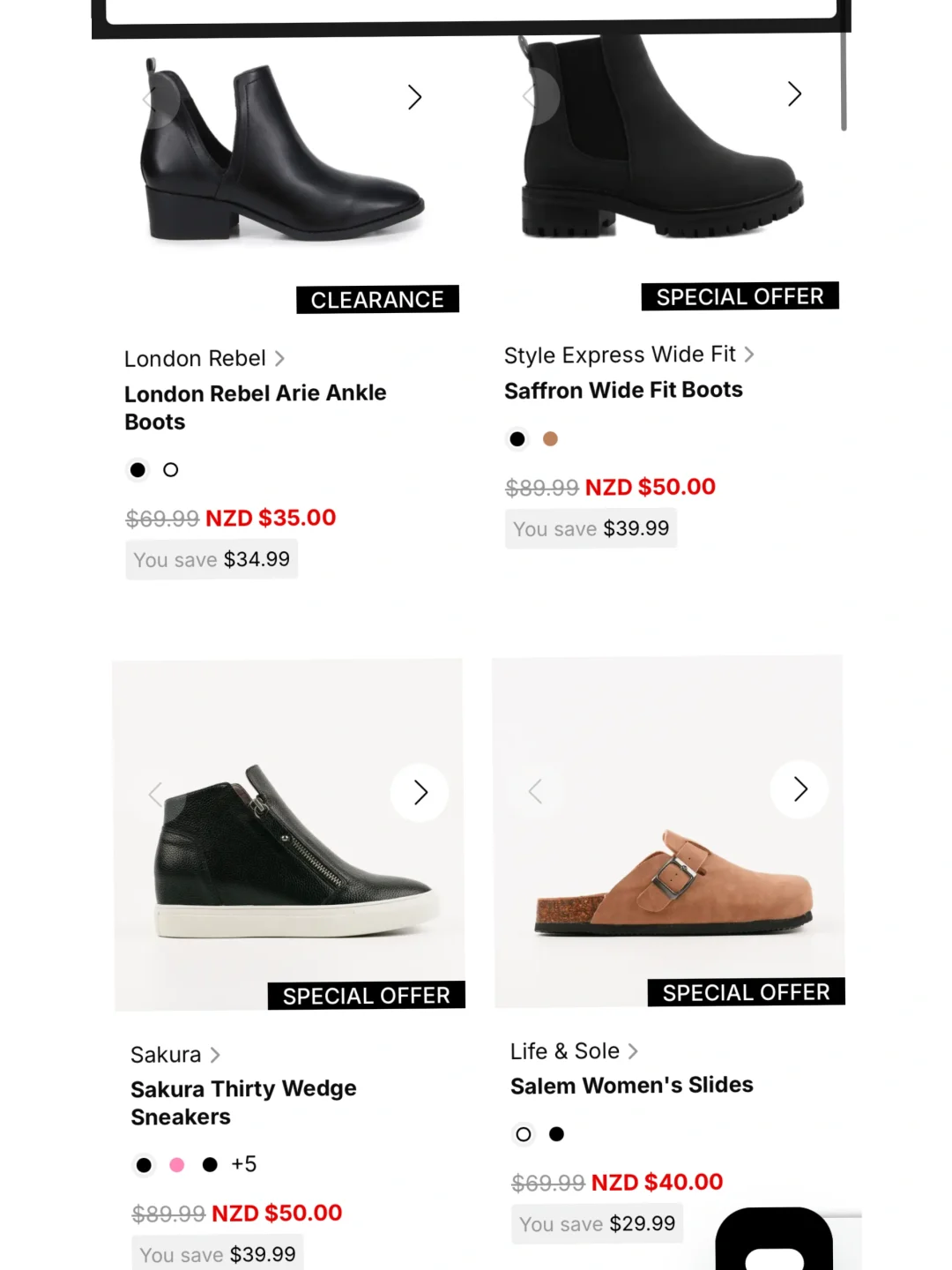The width and height of the screenshot is (952, 1270).
Task: Show next image of Sakura Wedge Sneakers
Action: [420, 792]
